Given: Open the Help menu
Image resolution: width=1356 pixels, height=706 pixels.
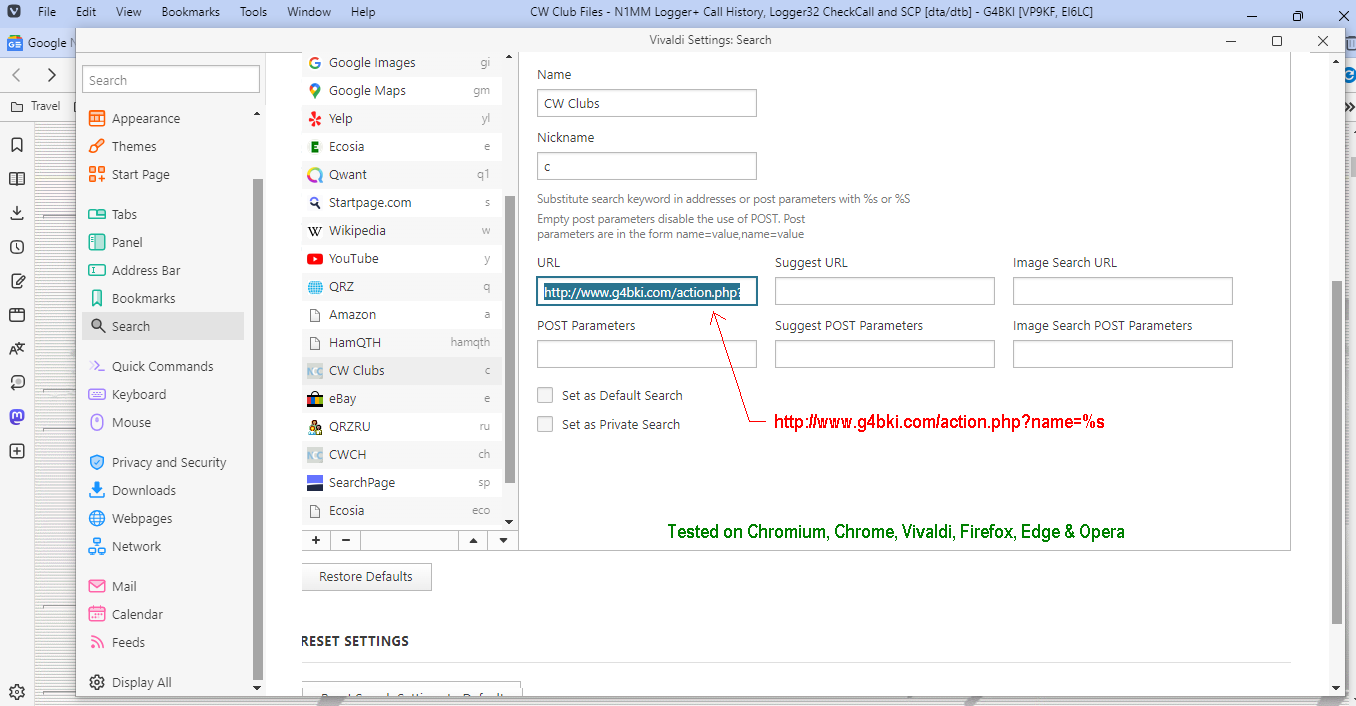Looking at the screenshot, I should click(363, 12).
